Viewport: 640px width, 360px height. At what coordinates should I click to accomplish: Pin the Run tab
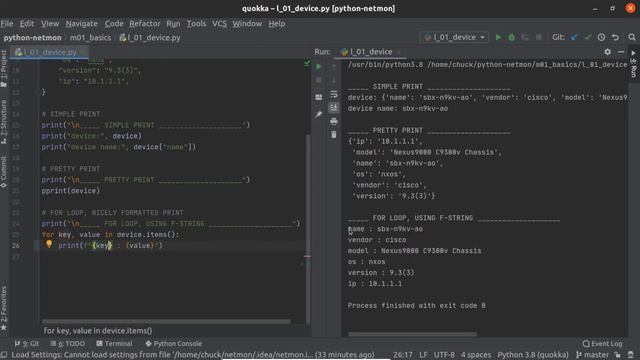click(319, 114)
